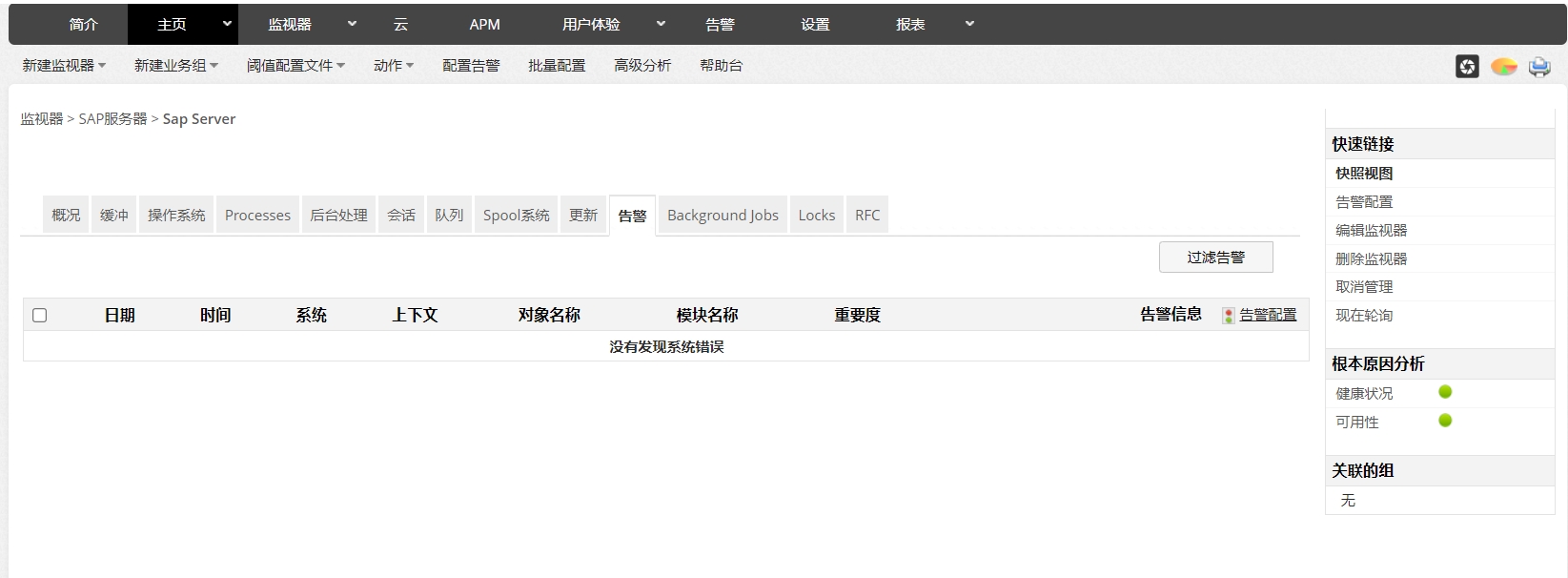Click the 编辑监视器 quick link
This screenshot has height=578, width=1568.
pos(1371,231)
